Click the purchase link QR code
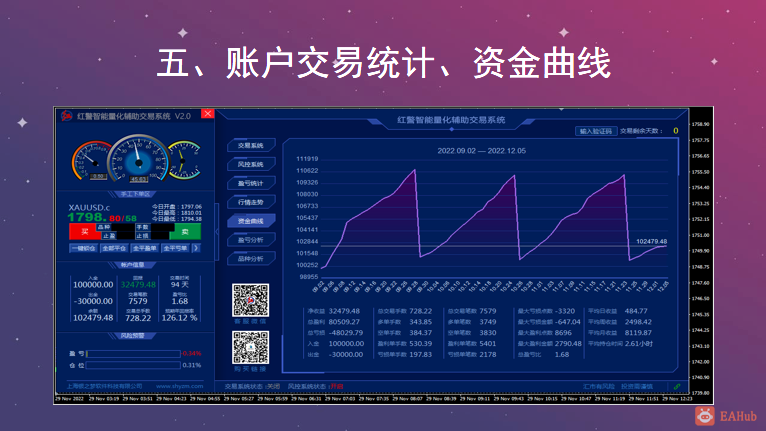The width and height of the screenshot is (766, 431). (250, 347)
